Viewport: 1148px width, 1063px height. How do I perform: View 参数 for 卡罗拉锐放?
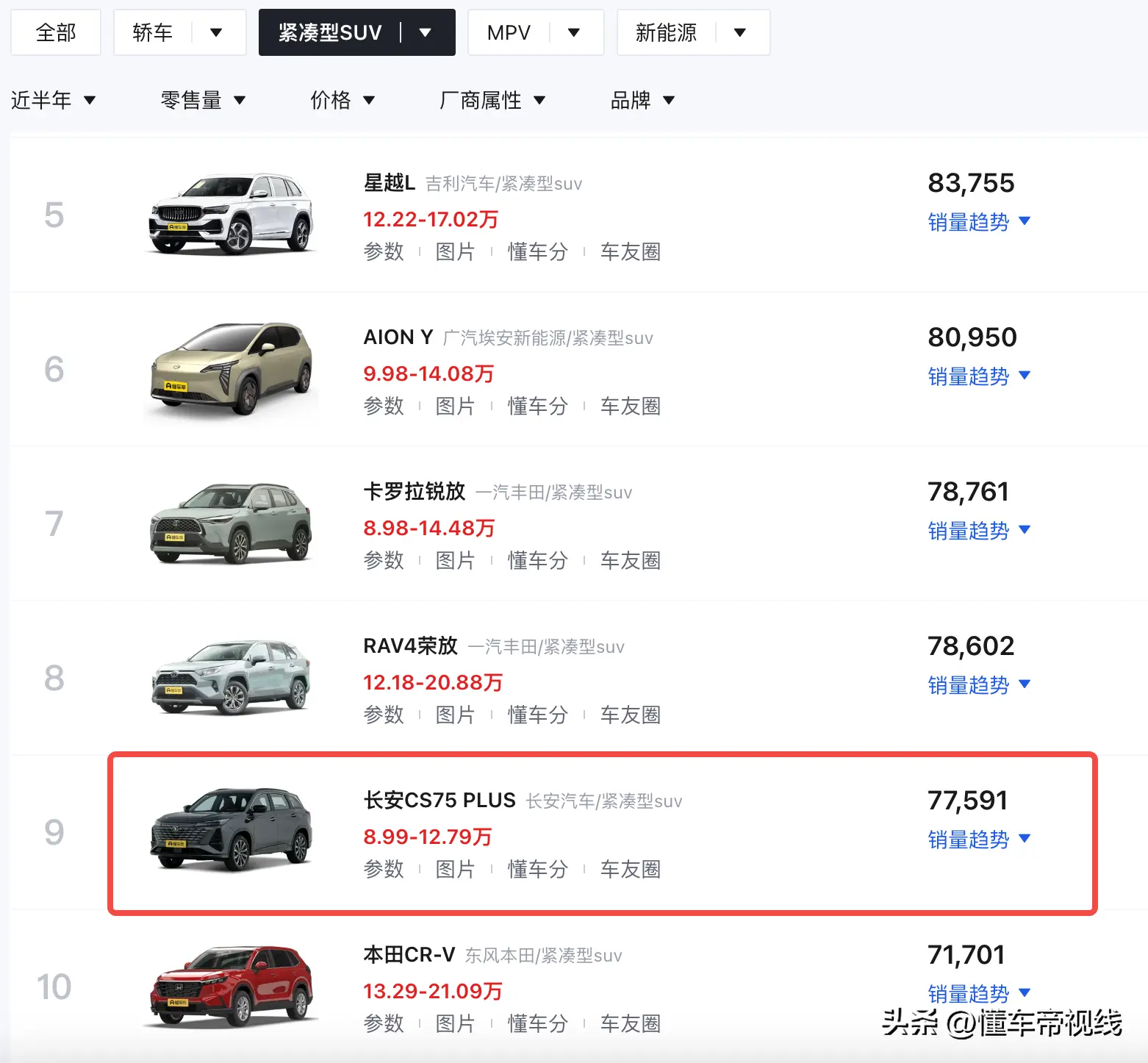(384, 560)
